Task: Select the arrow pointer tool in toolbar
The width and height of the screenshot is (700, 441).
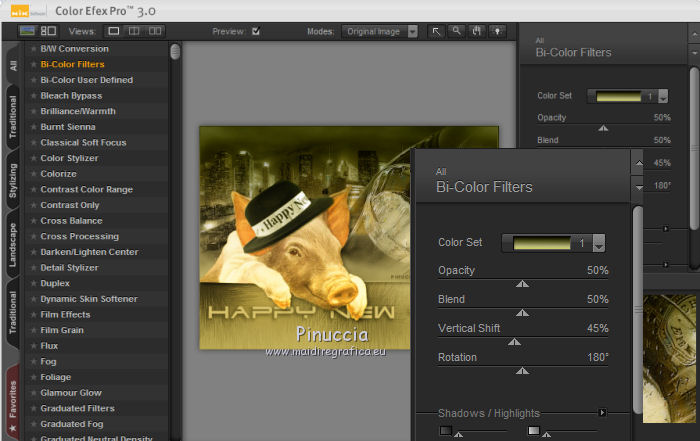Action: click(x=436, y=32)
